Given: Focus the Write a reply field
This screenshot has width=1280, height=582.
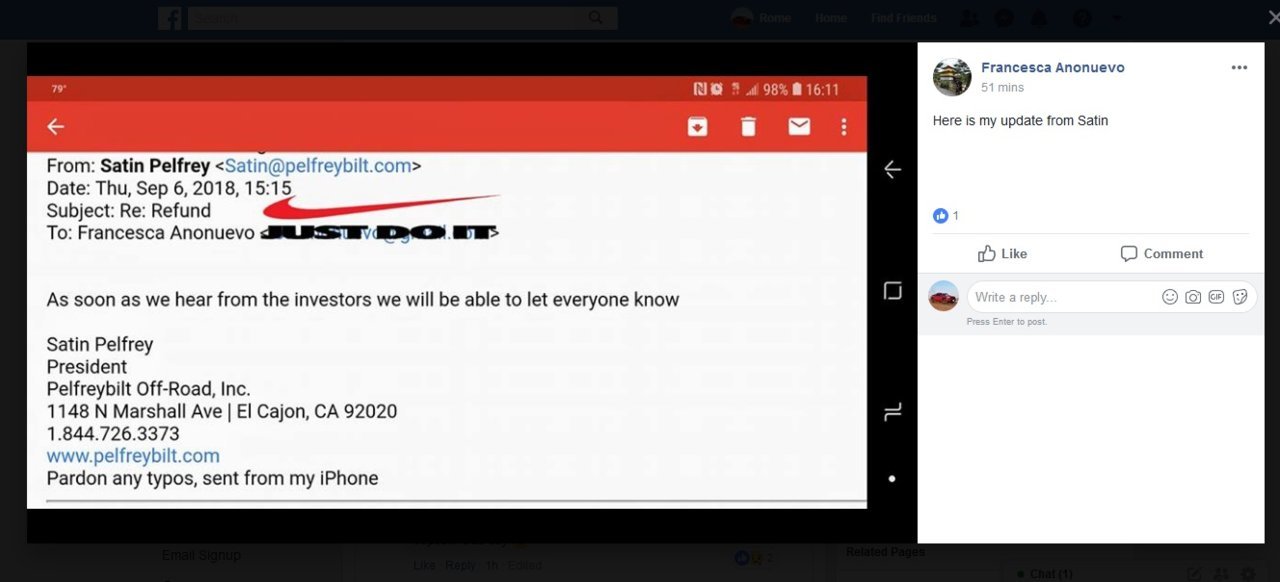Looking at the screenshot, I should point(1062,297).
